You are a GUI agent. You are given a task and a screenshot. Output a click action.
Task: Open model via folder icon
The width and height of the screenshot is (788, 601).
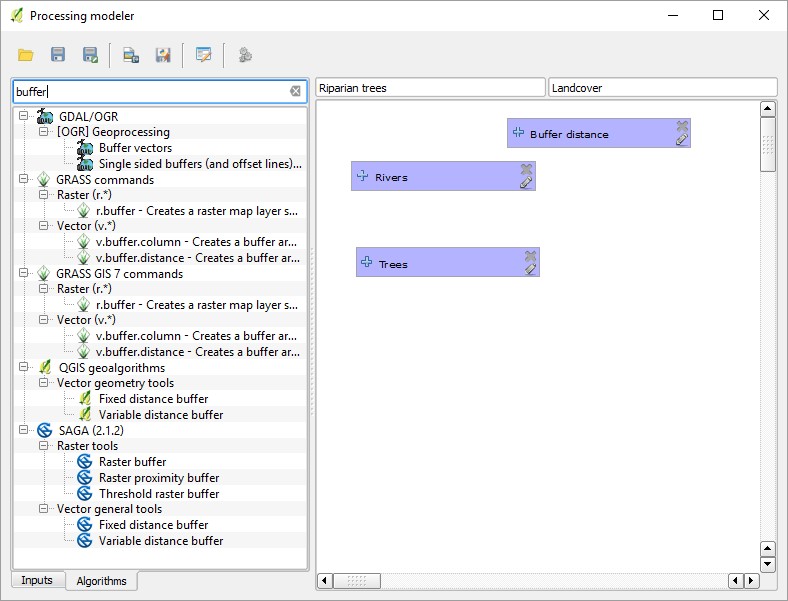(26, 55)
